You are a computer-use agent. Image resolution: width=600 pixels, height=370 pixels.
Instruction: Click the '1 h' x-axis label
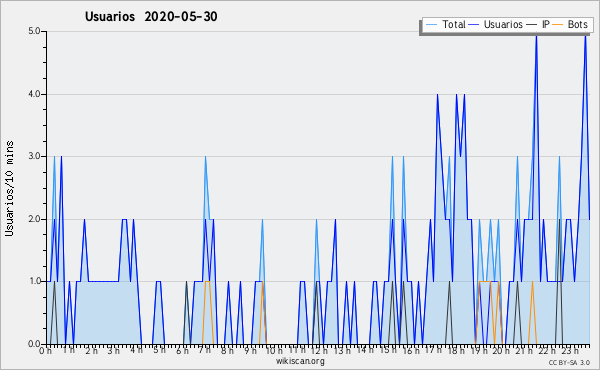click(x=69, y=350)
